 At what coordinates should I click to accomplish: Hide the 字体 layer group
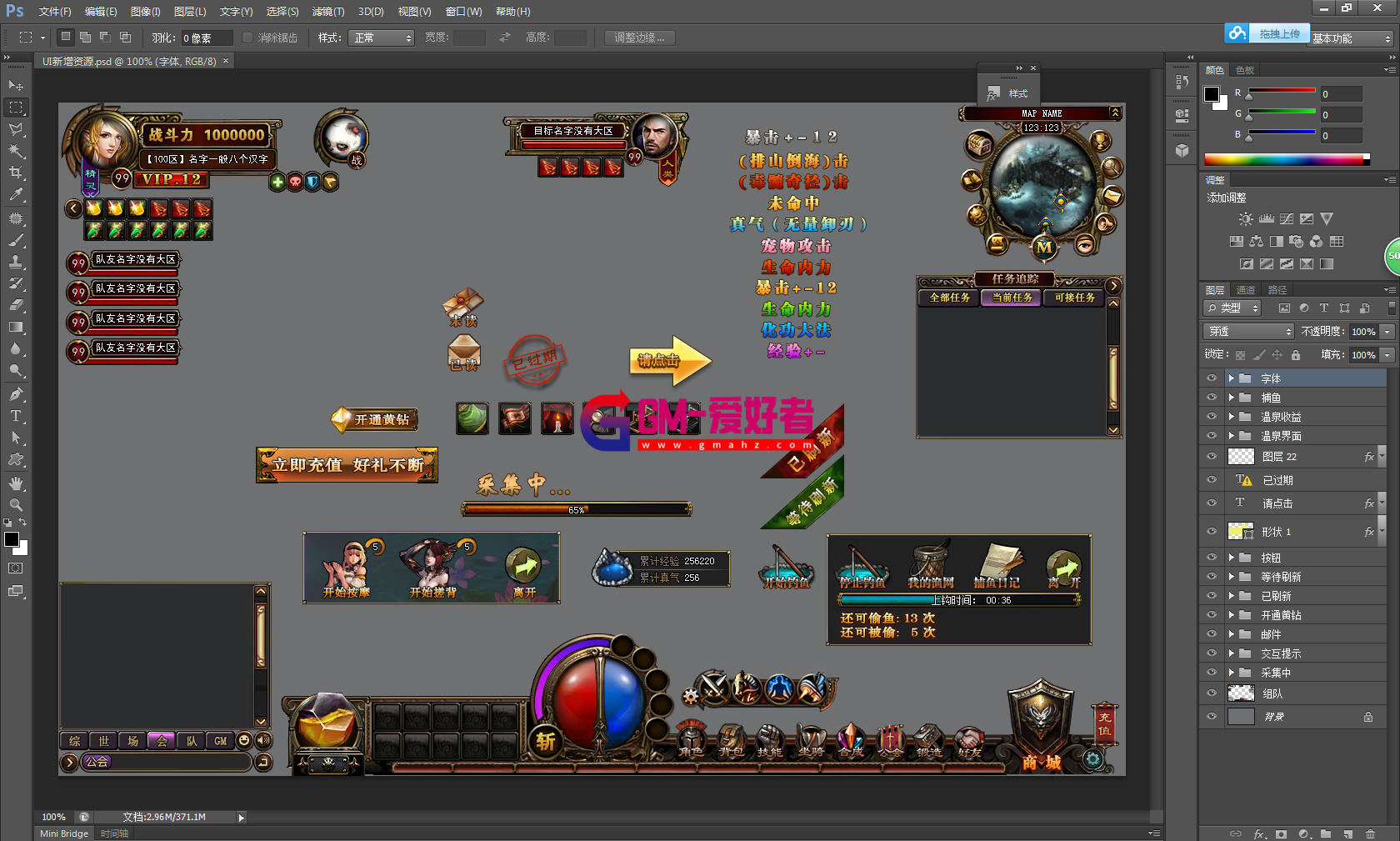[x=1212, y=378]
